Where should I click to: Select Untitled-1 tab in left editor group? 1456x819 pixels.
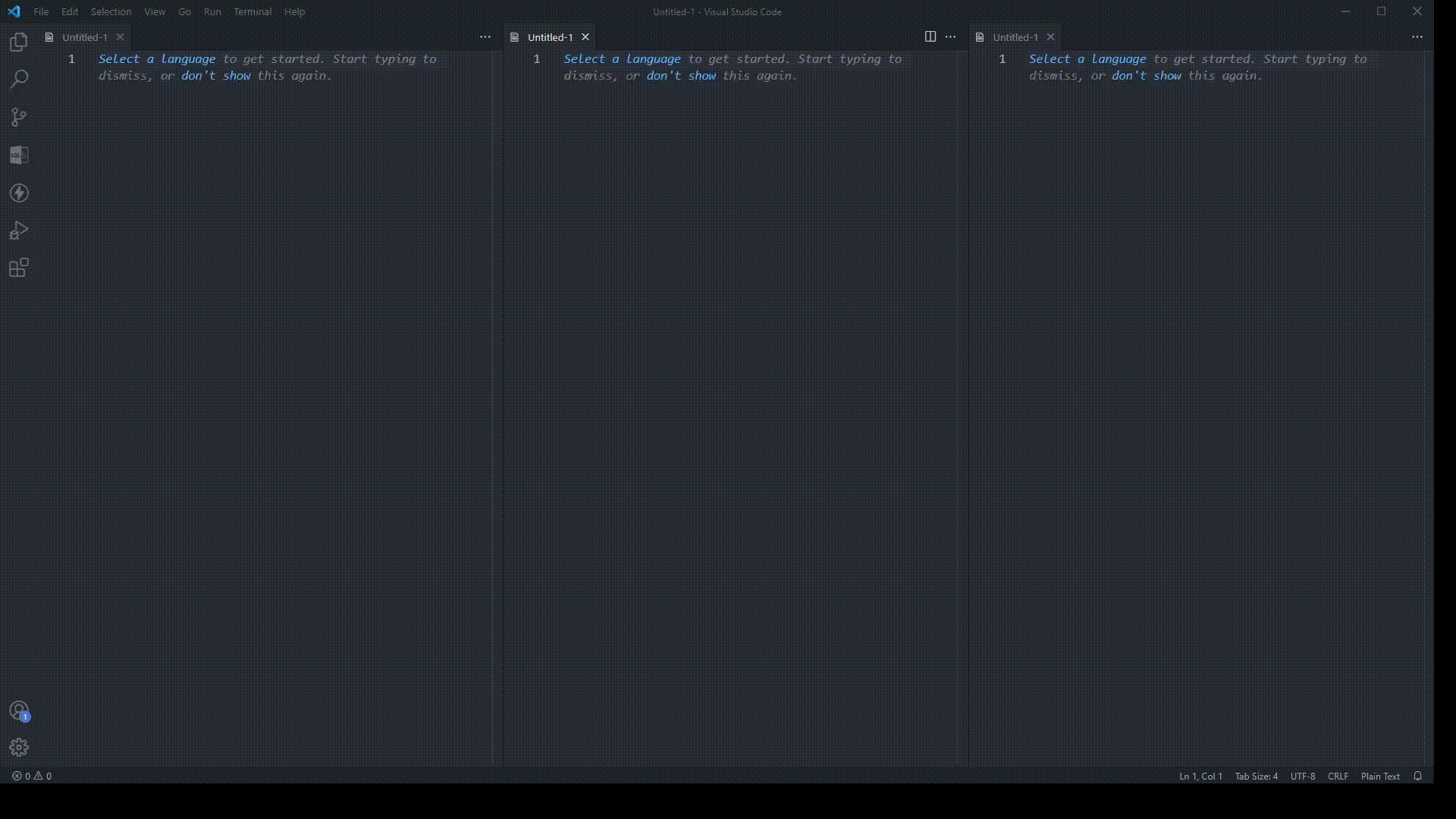[x=85, y=37]
